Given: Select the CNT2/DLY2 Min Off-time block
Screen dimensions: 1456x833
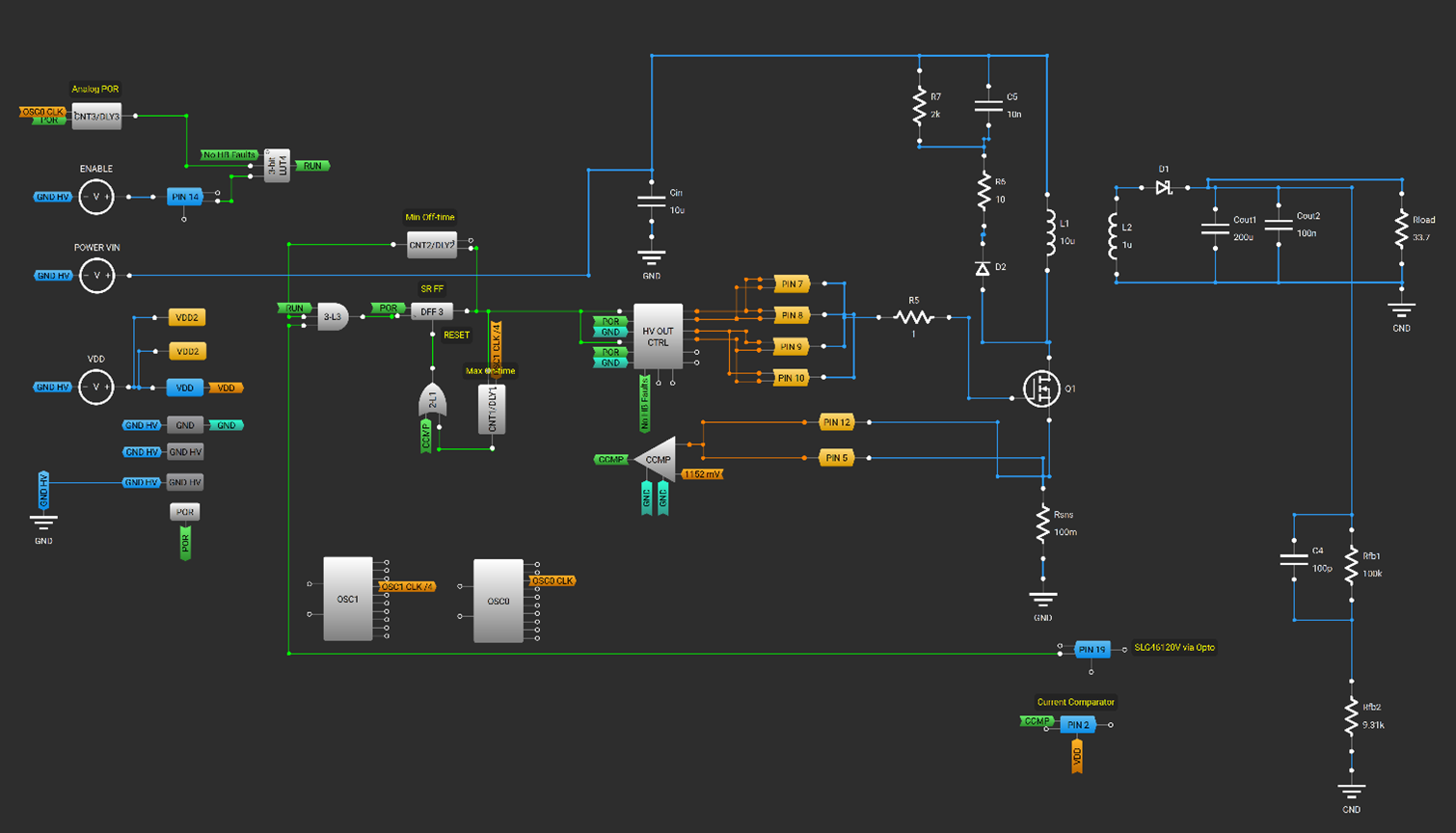Looking at the screenshot, I should [431, 245].
